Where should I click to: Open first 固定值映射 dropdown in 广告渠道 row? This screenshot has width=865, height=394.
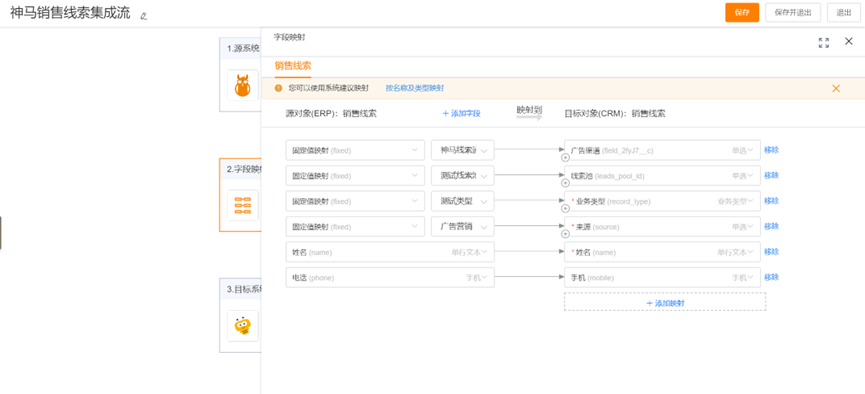click(x=355, y=150)
